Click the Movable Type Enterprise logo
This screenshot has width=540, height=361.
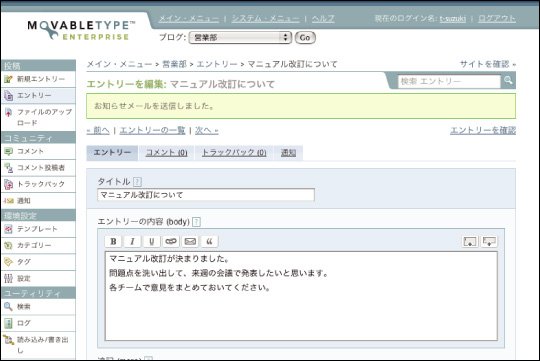click(x=81, y=30)
